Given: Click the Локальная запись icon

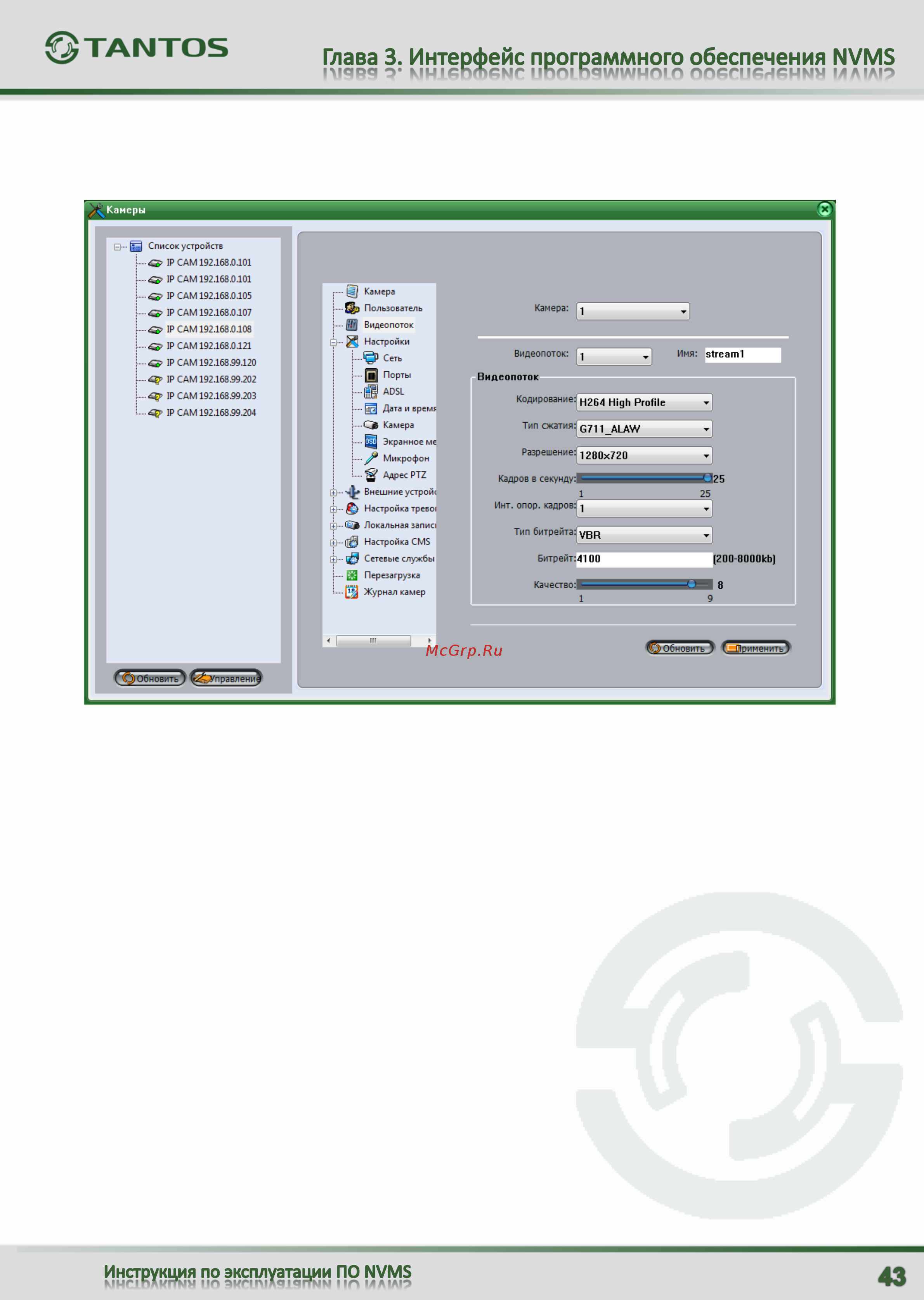Looking at the screenshot, I should click(x=352, y=525).
